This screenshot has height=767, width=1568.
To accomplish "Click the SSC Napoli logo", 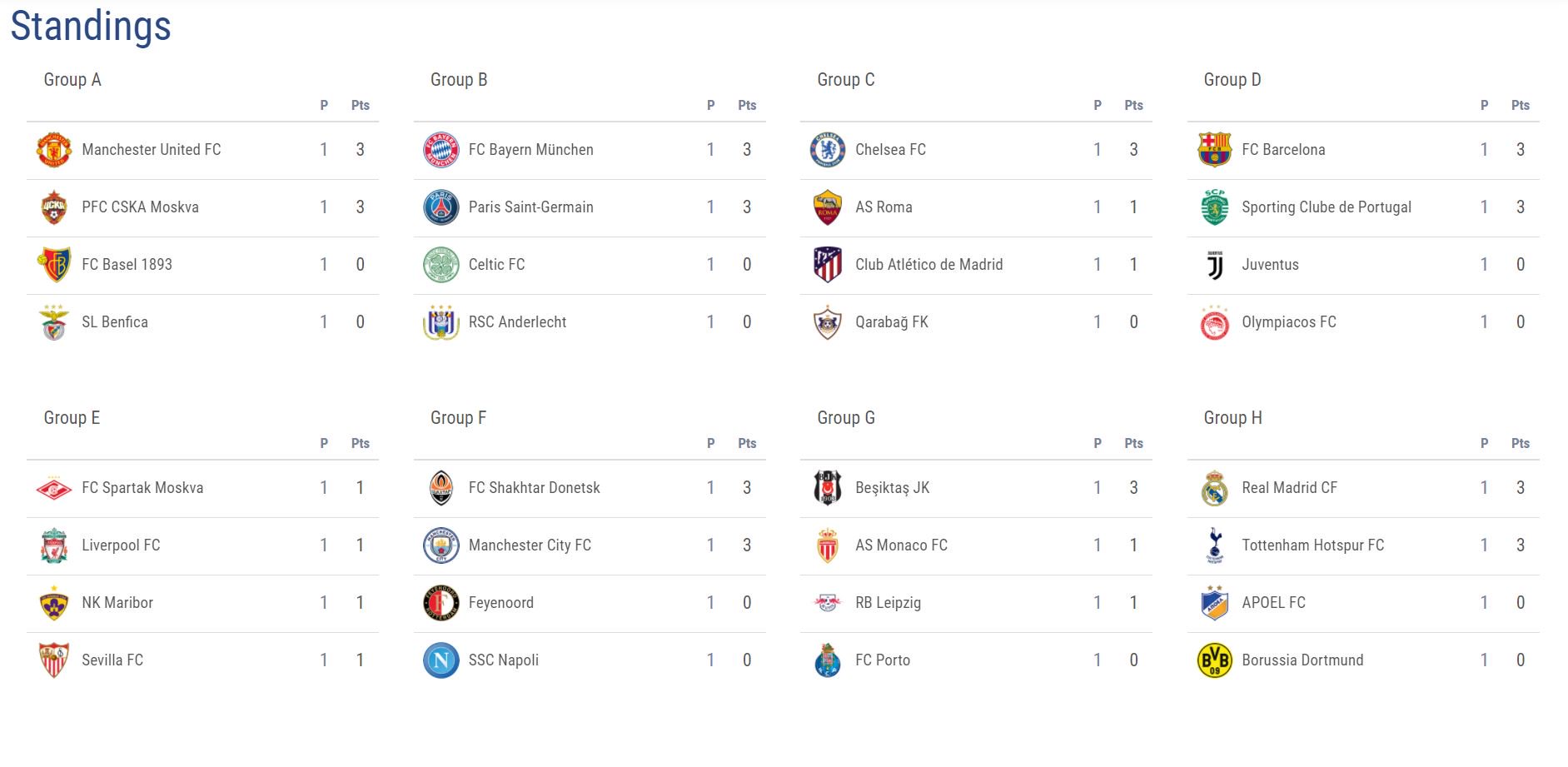I will [441, 660].
